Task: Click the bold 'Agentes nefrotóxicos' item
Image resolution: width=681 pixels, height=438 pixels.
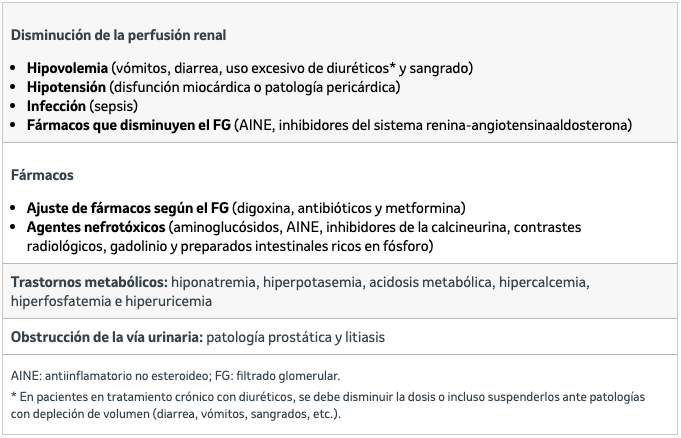Action: (96, 227)
